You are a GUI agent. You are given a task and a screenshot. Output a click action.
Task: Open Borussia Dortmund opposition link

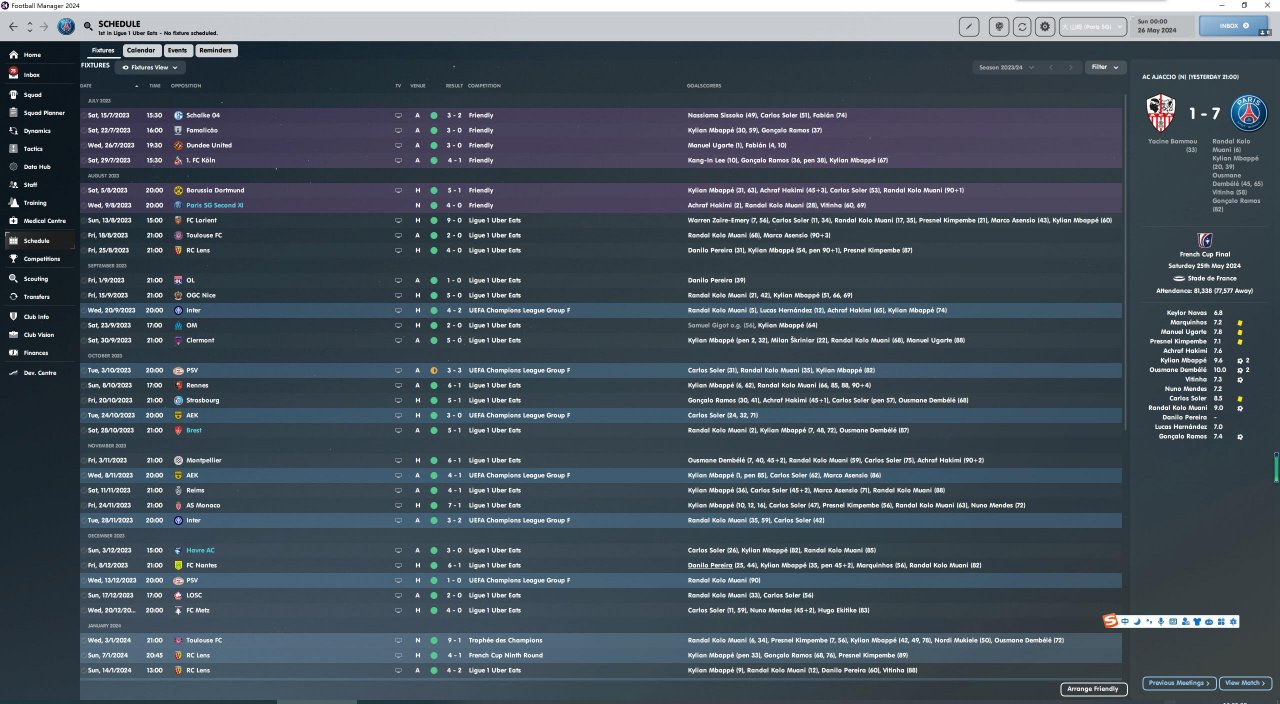coord(214,190)
